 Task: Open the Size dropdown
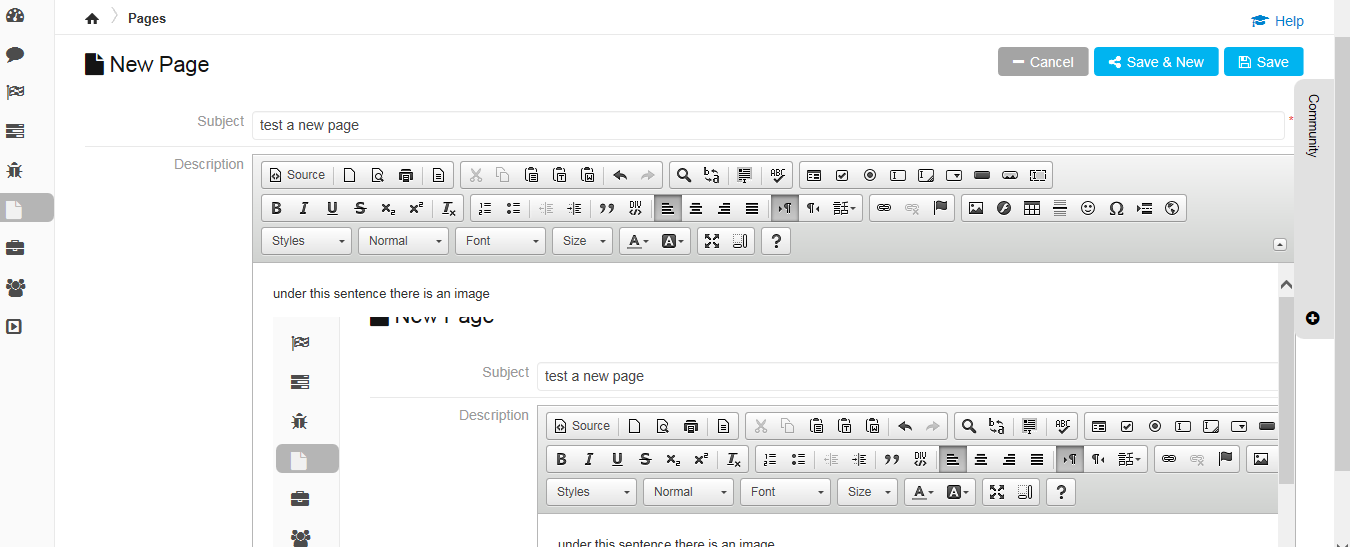click(x=582, y=241)
